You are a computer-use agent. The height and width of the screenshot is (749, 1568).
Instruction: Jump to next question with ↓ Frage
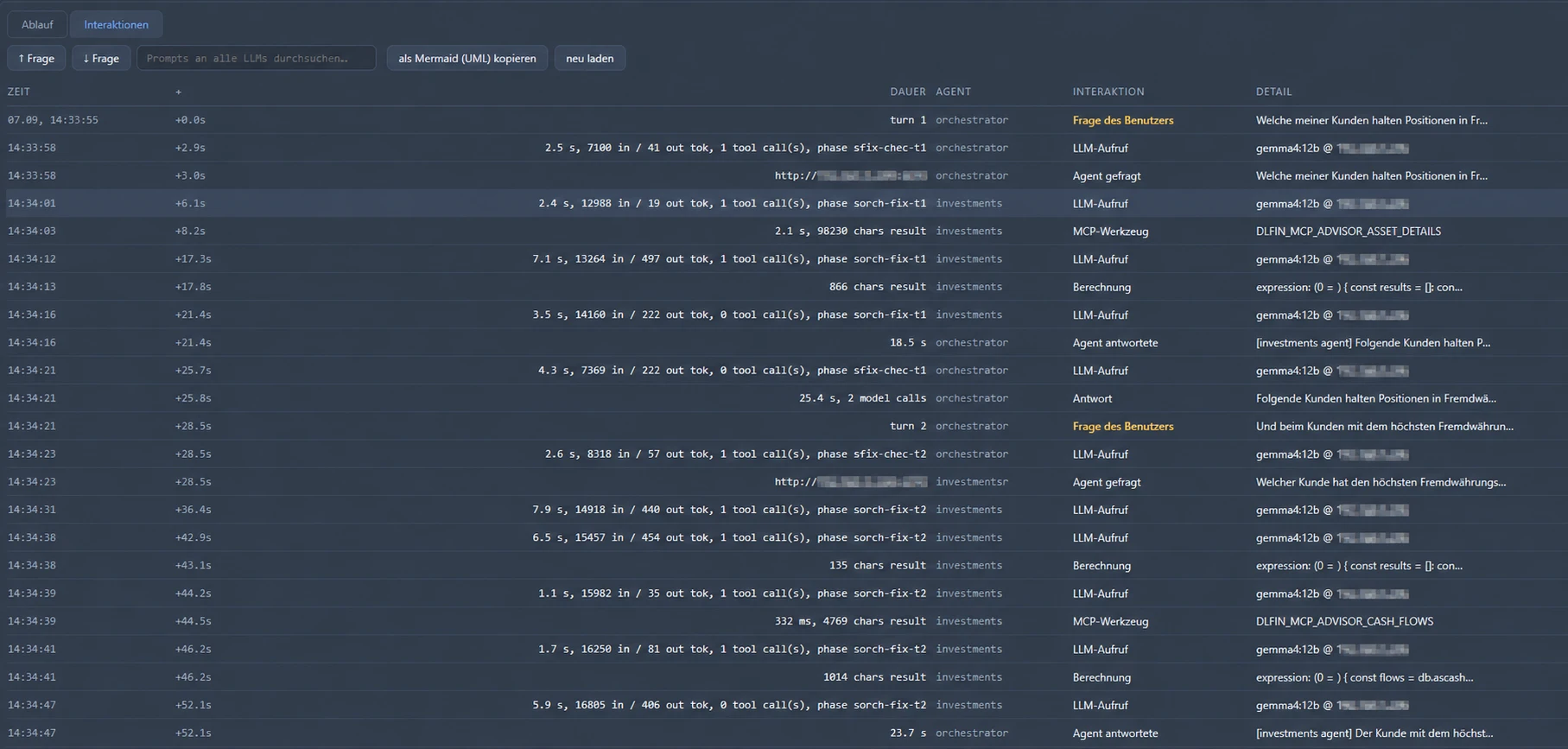[x=101, y=58]
